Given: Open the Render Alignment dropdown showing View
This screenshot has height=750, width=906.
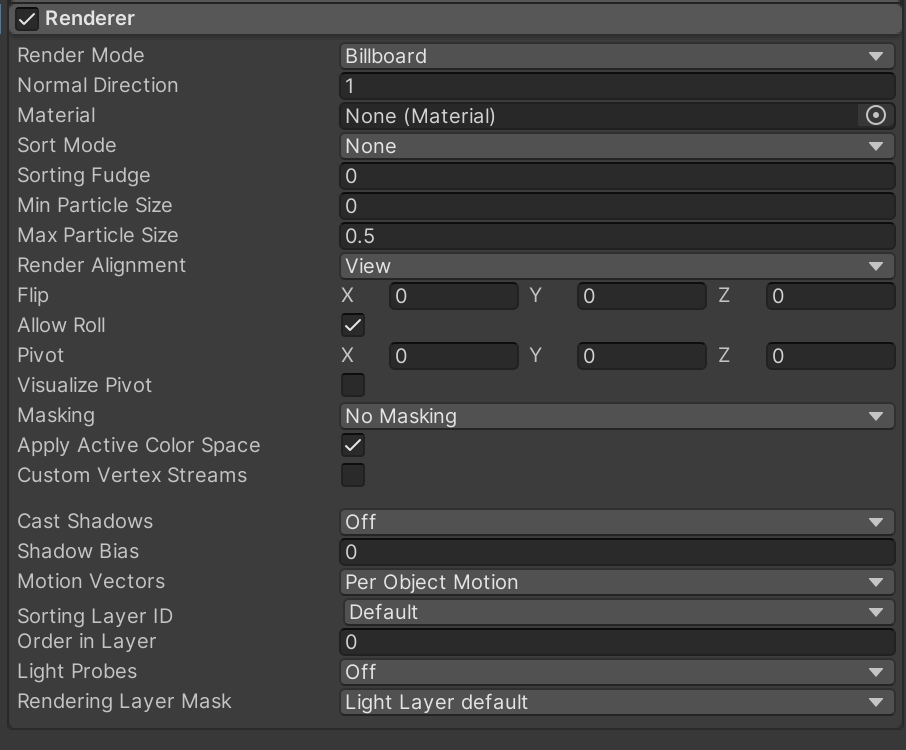Looking at the screenshot, I should point(617,266).
